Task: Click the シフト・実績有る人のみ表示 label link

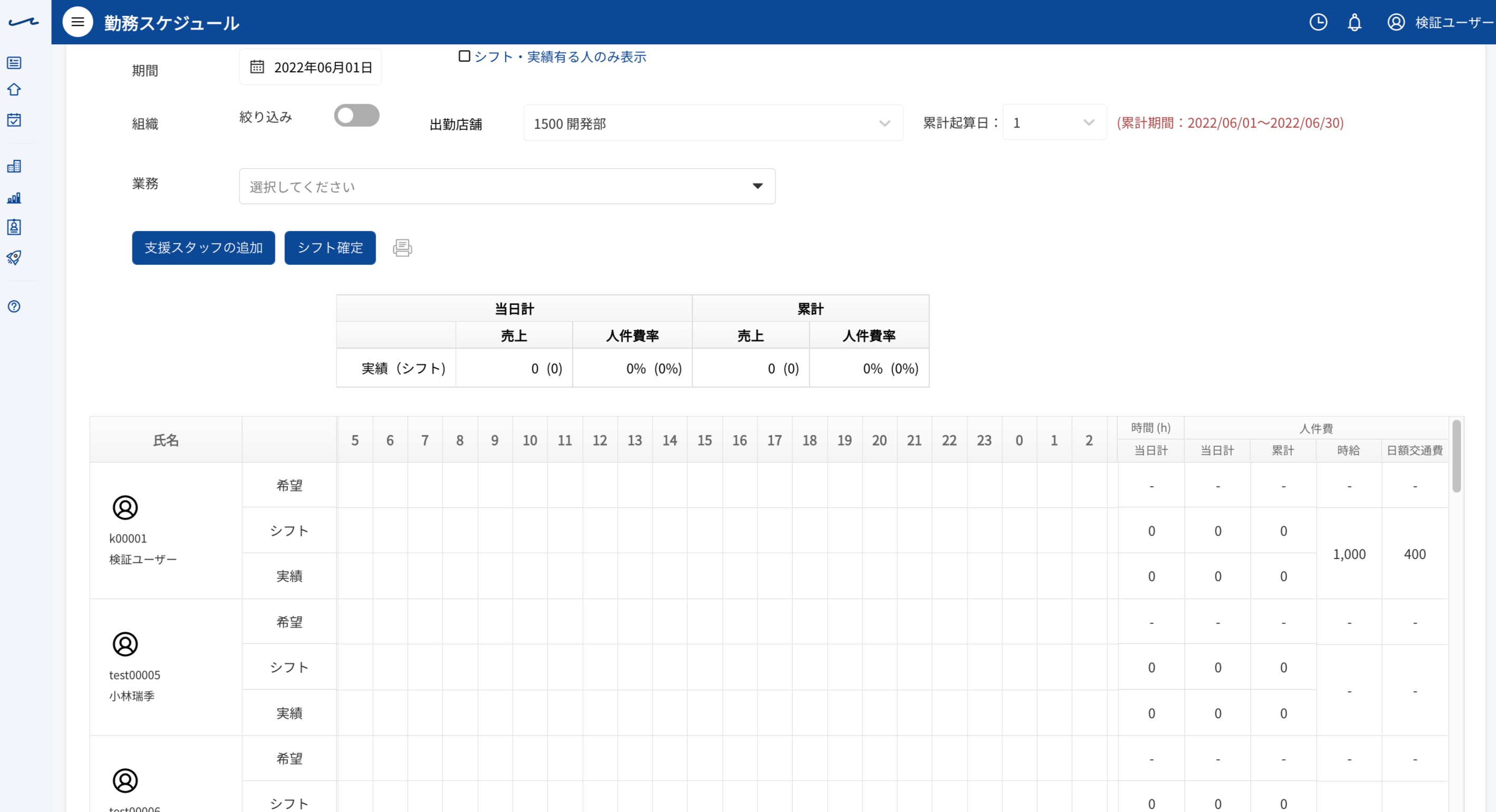Action: pyautogui.click(x=560, y=57)
